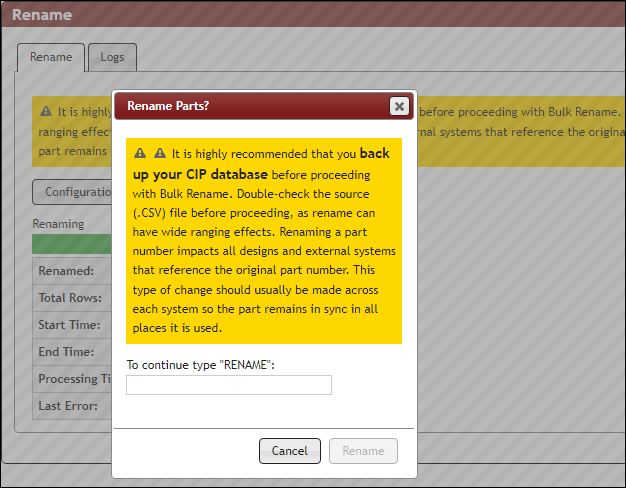The image size is (626, 488).
Task: Select the End Time: label
Action: 66,352
